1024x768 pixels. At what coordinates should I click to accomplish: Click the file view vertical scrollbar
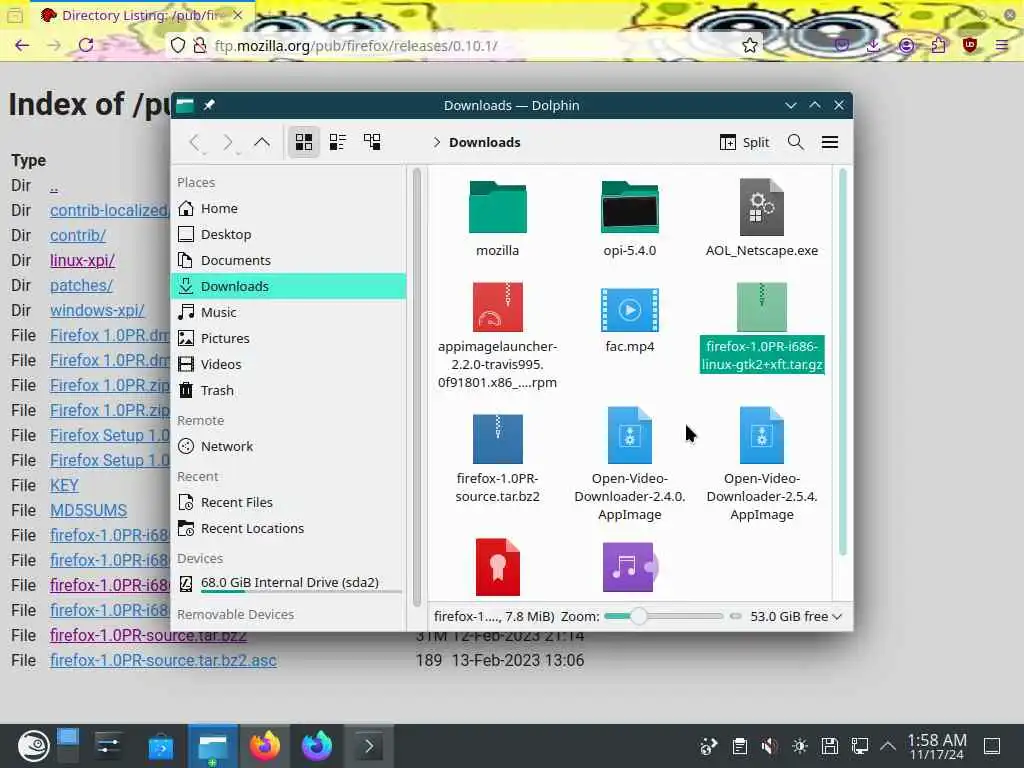point(842,362)
